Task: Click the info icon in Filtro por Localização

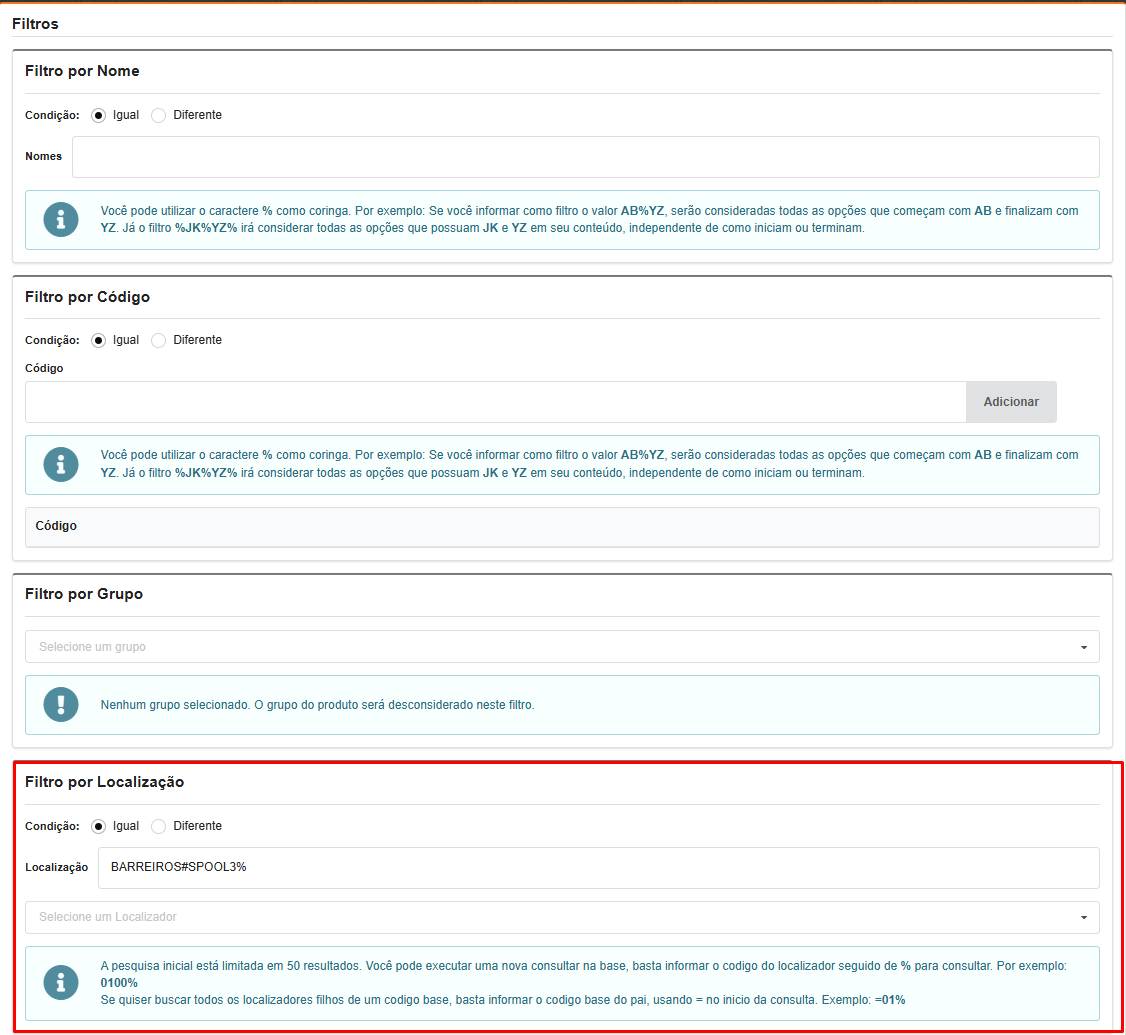Action: click(x=61, y=983)
